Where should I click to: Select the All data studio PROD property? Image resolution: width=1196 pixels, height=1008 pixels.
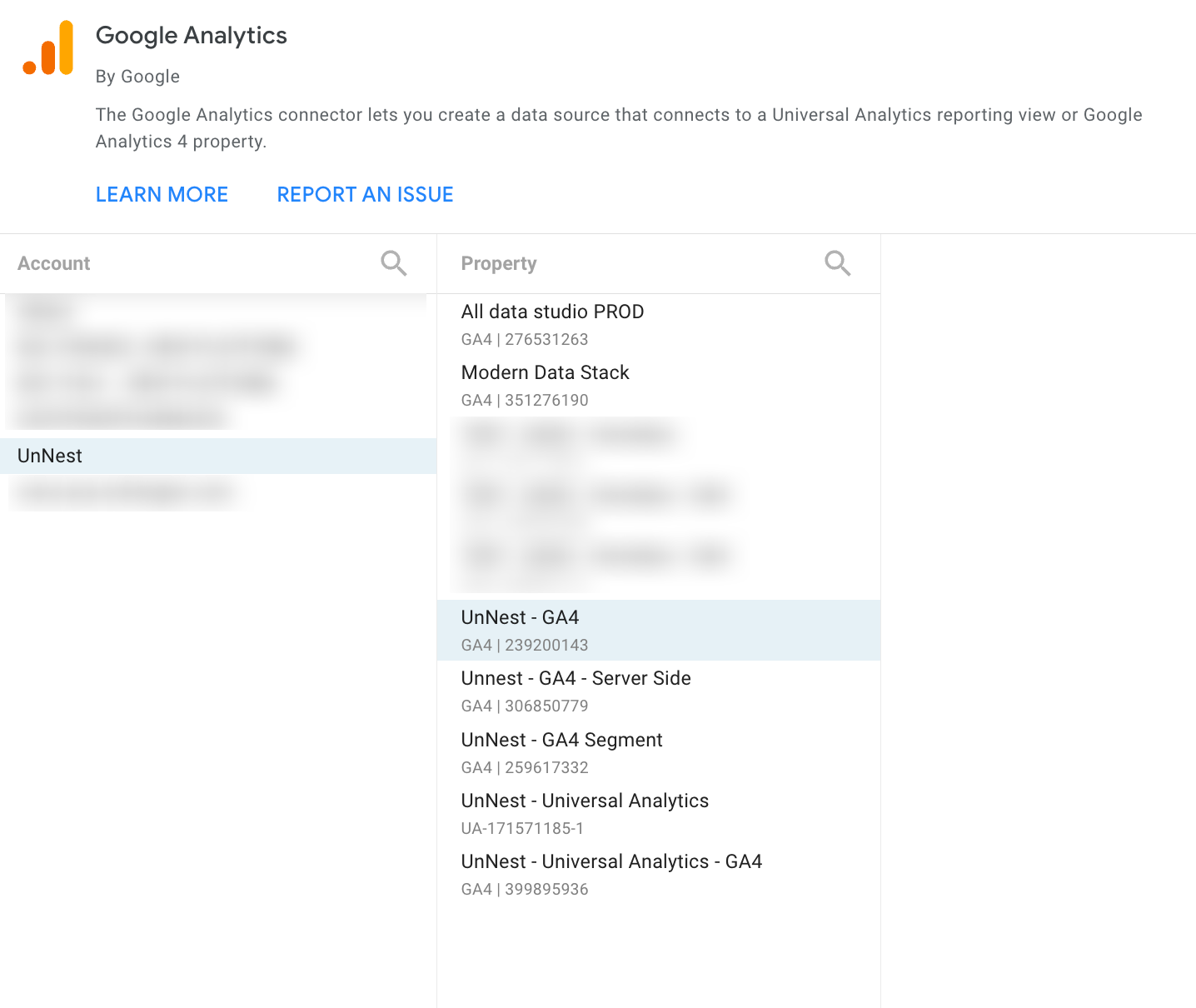[659, 325]
